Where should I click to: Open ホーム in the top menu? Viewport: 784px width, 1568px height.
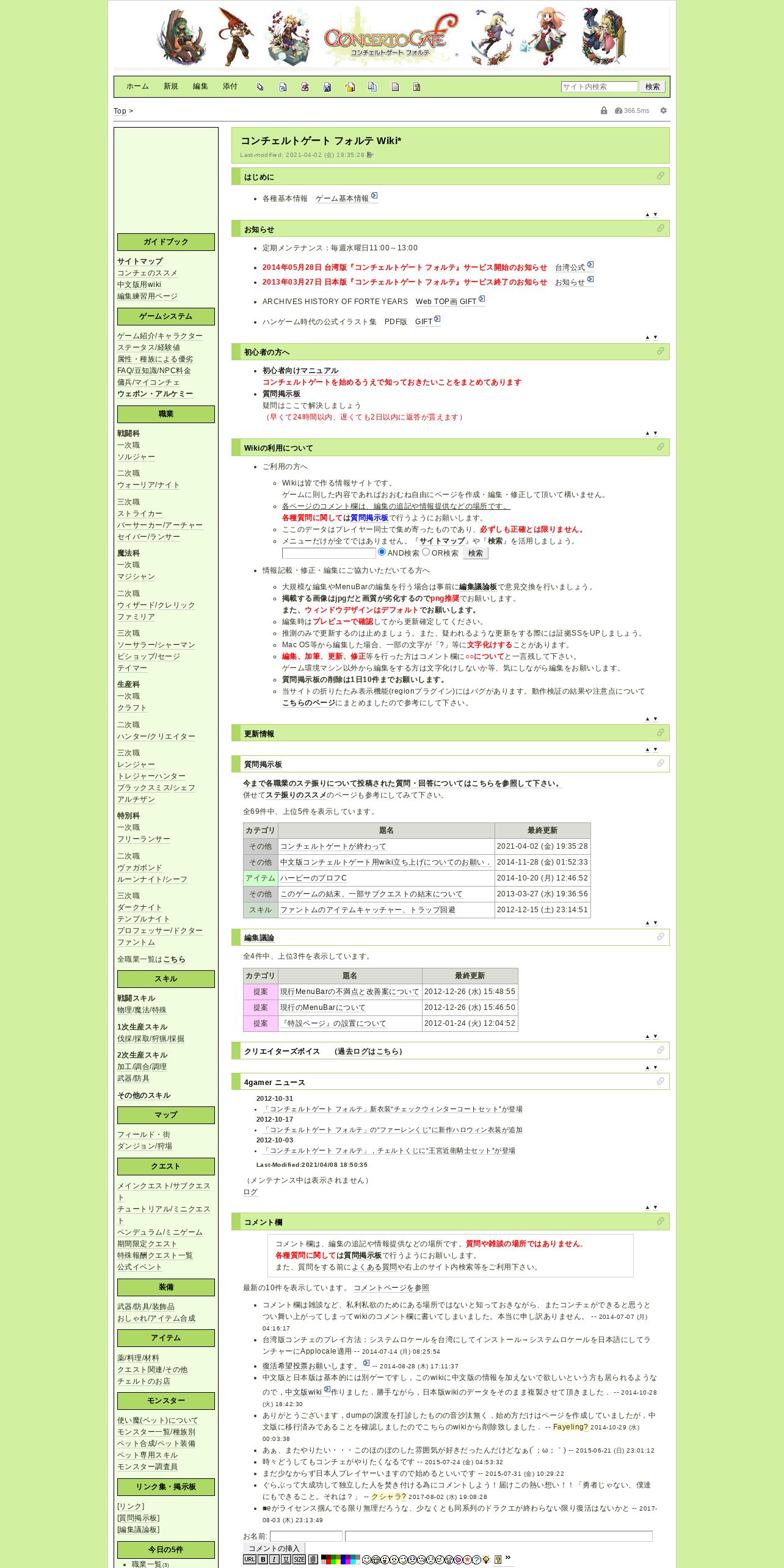pyautogui.click(x=137, y=87)
